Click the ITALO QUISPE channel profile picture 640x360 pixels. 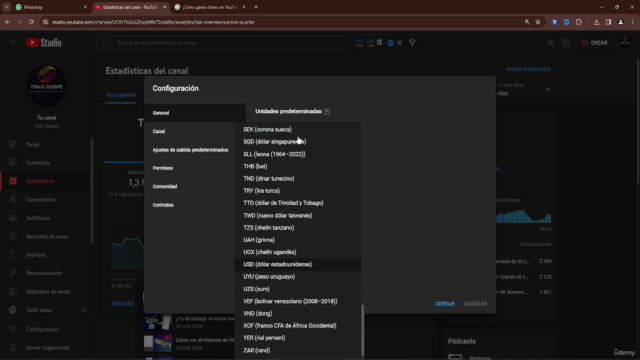pos(47,86)
